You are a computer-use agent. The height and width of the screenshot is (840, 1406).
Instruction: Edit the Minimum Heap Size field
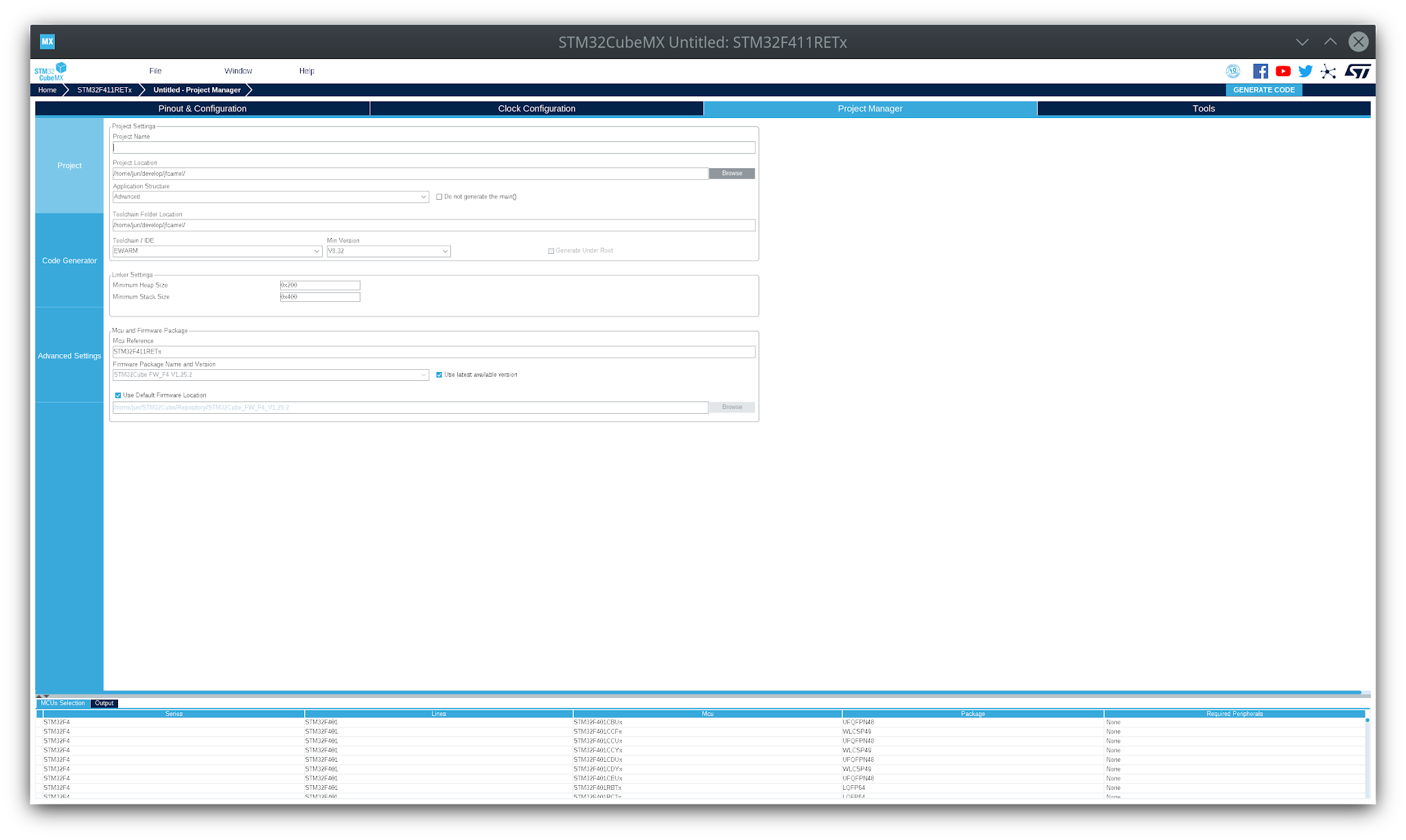coord(320,285)
